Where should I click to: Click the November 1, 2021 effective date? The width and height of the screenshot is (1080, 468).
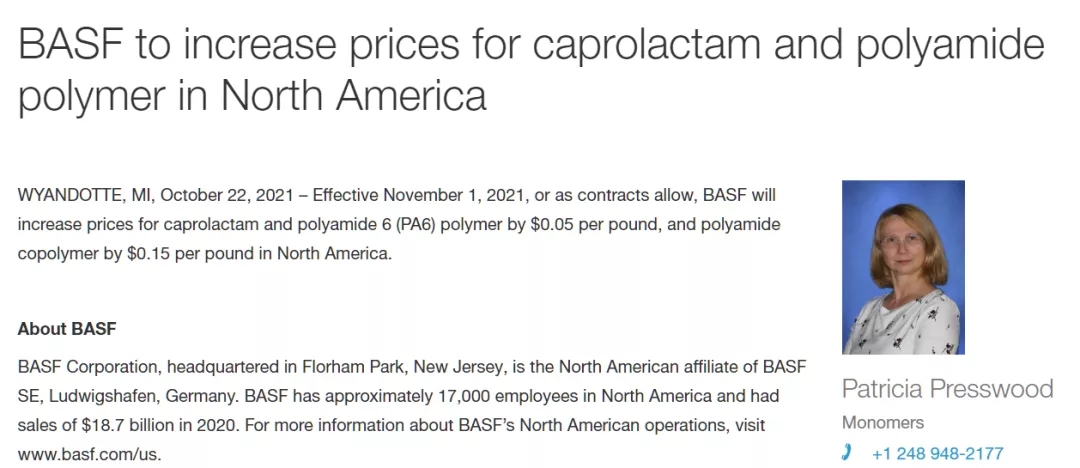pos(455,195)
